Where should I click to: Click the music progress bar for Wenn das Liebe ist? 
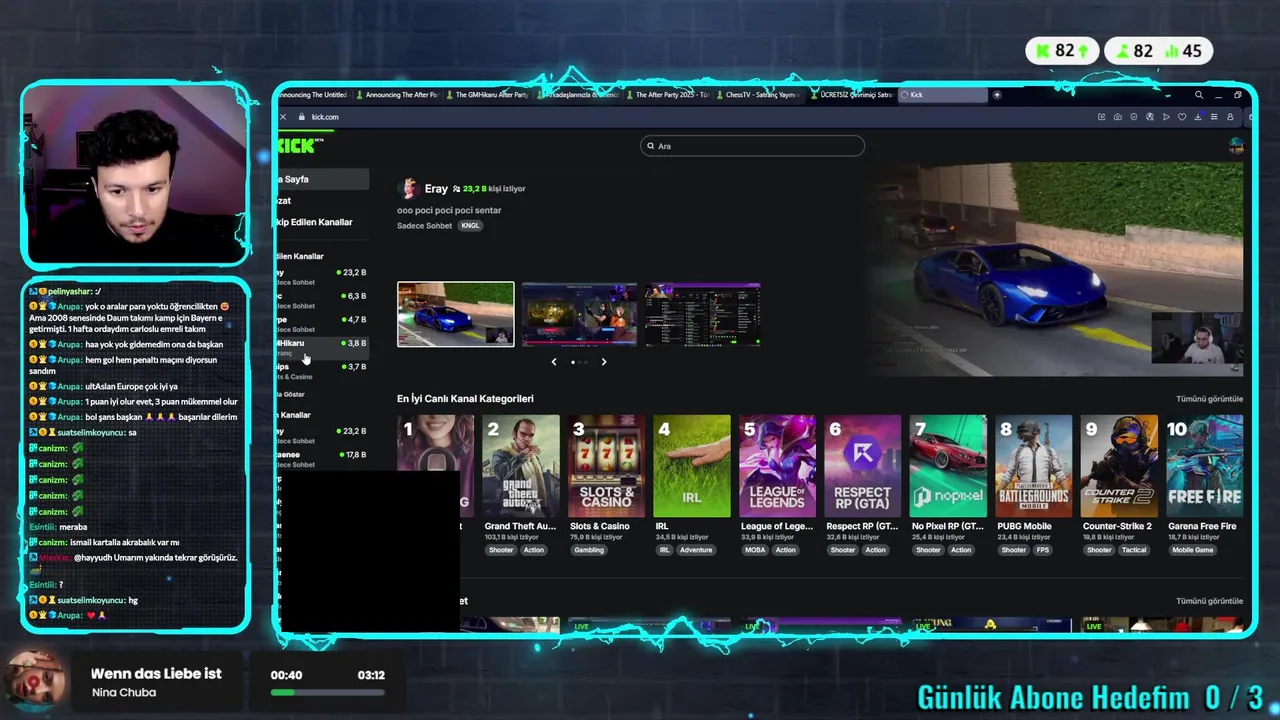point(327,692)
